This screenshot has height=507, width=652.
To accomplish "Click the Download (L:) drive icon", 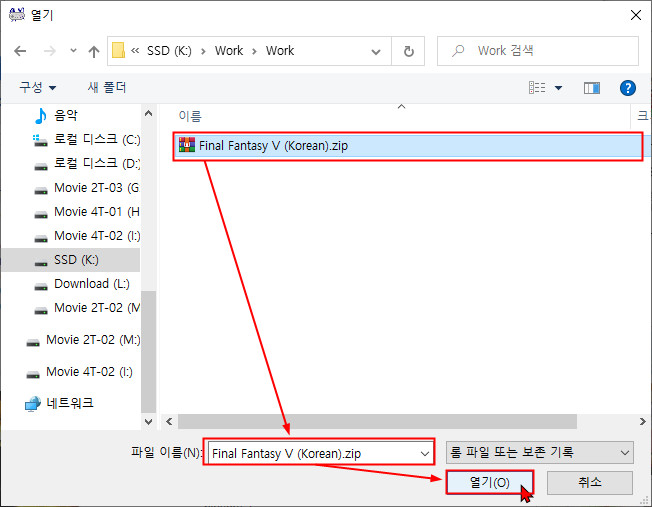I will click(41, 287).
